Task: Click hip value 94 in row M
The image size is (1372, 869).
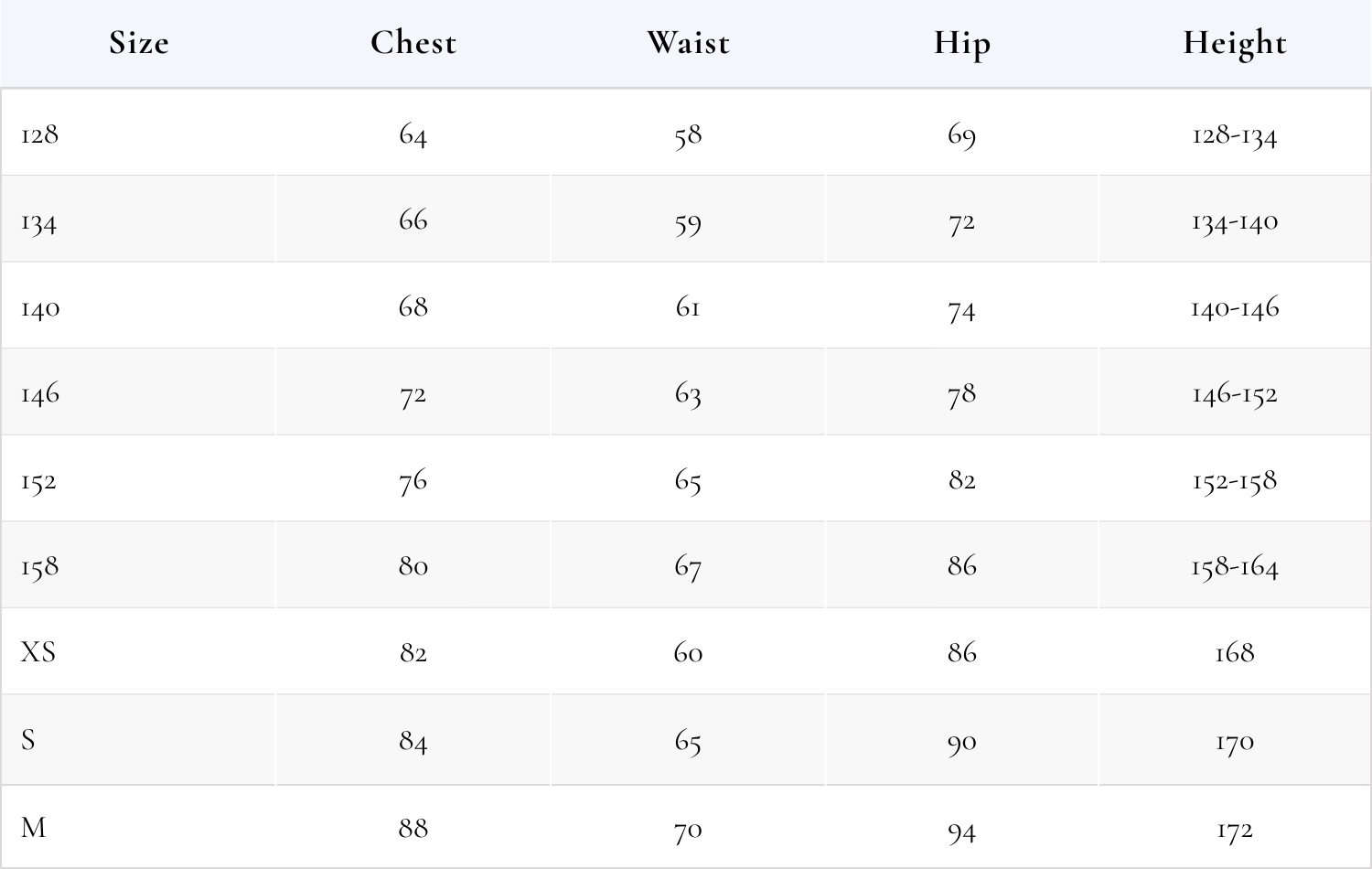Action: (x=961, y=831)
